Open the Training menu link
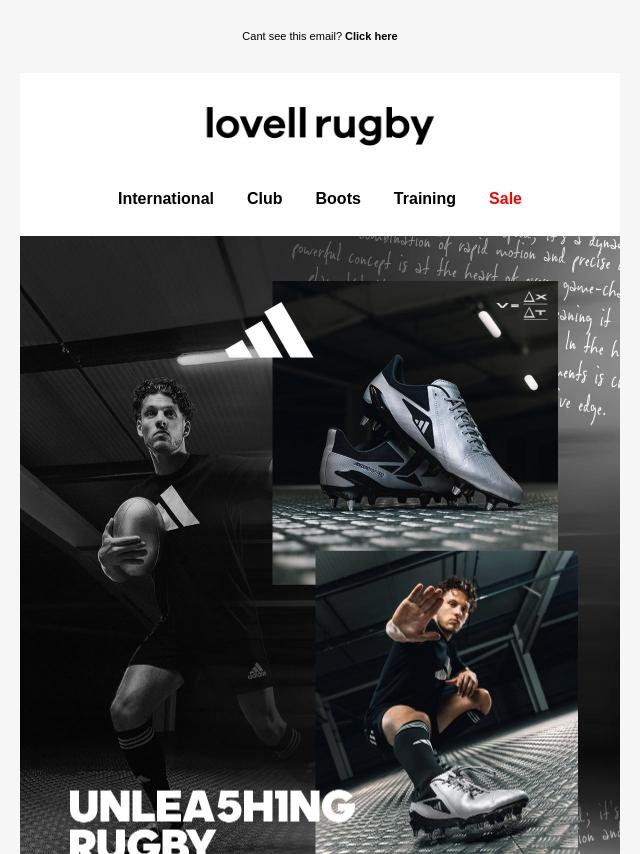Screen dimensions: 640x854 (x=424, y=198)
